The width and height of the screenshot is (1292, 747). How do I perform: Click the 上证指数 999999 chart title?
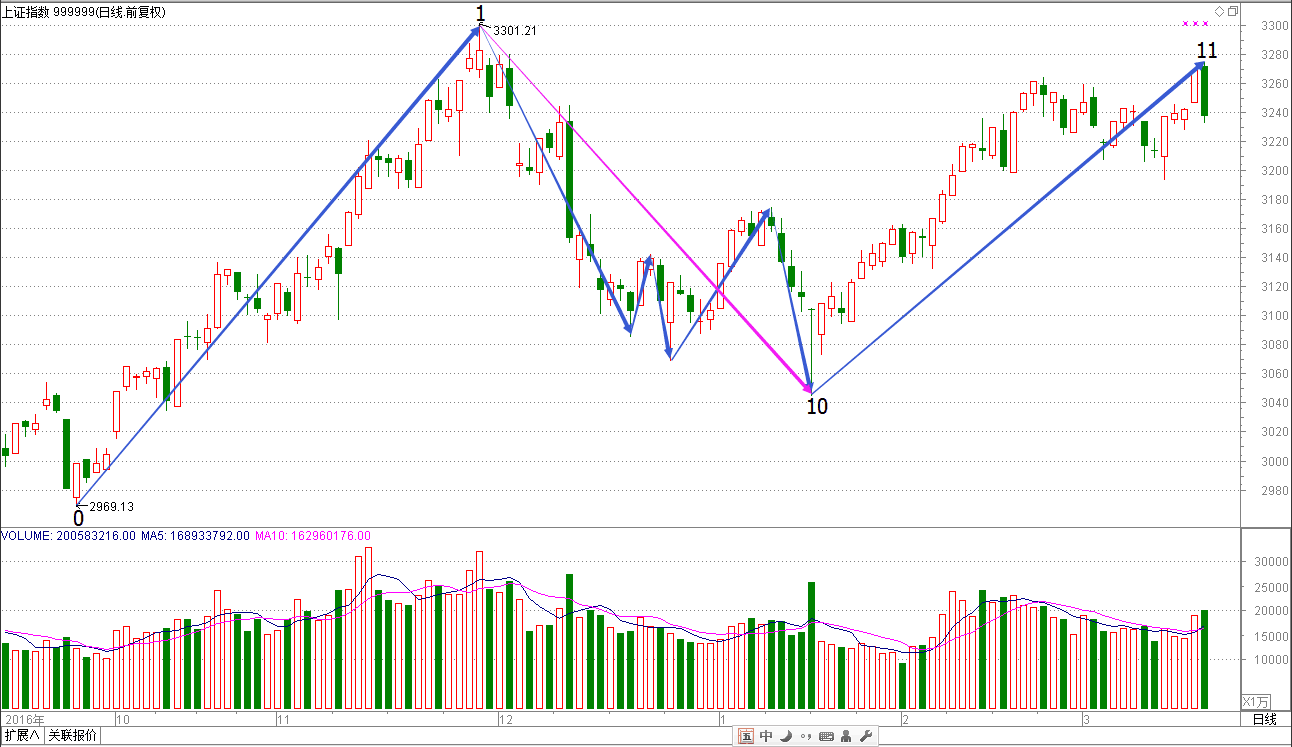click(83, 11)
